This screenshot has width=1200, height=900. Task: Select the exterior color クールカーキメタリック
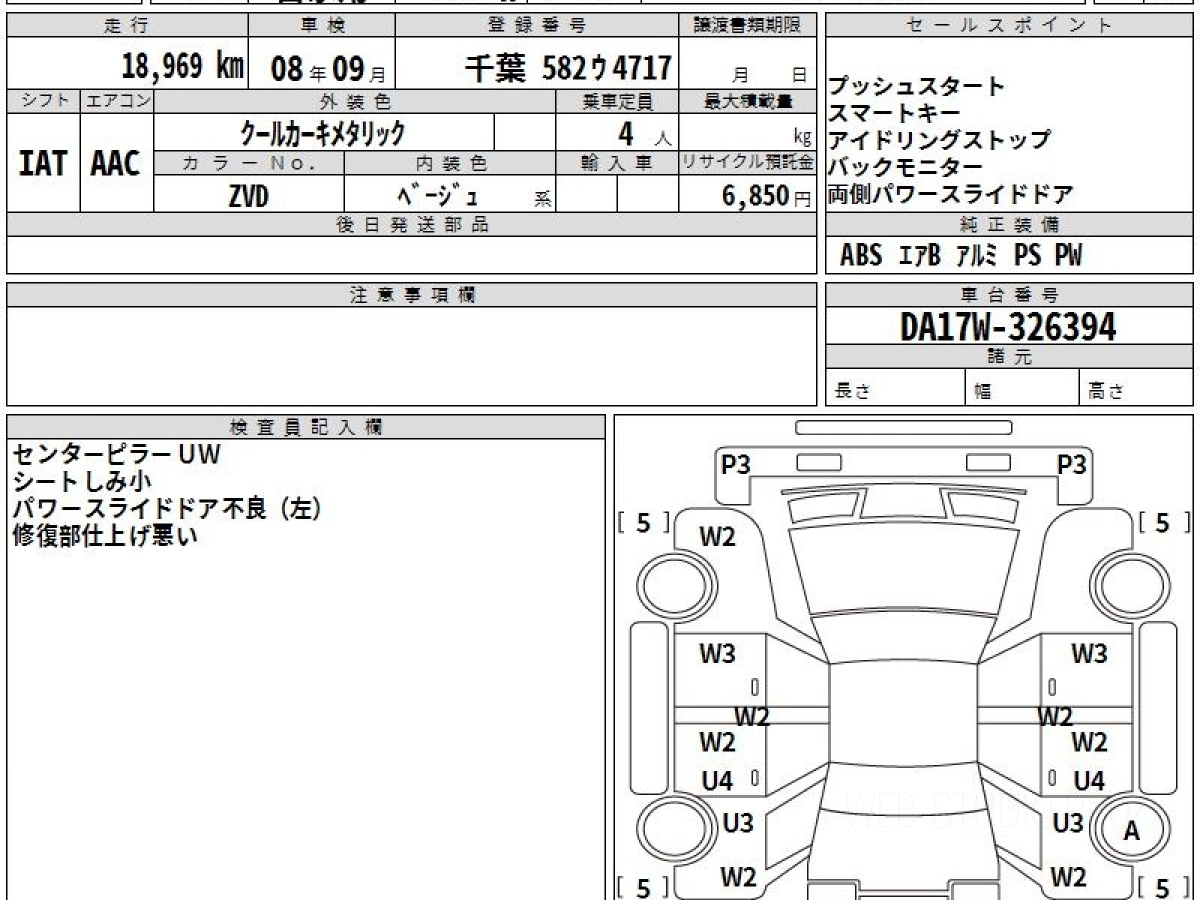pos(323,132)
